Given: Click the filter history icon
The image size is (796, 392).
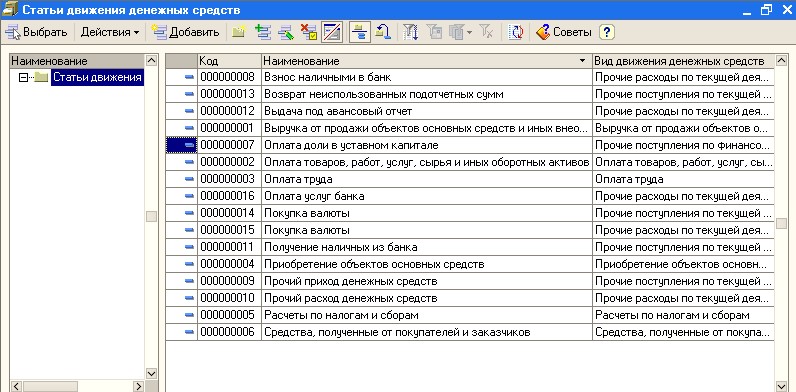Looking at the screenshot, I should click(457, 32).
